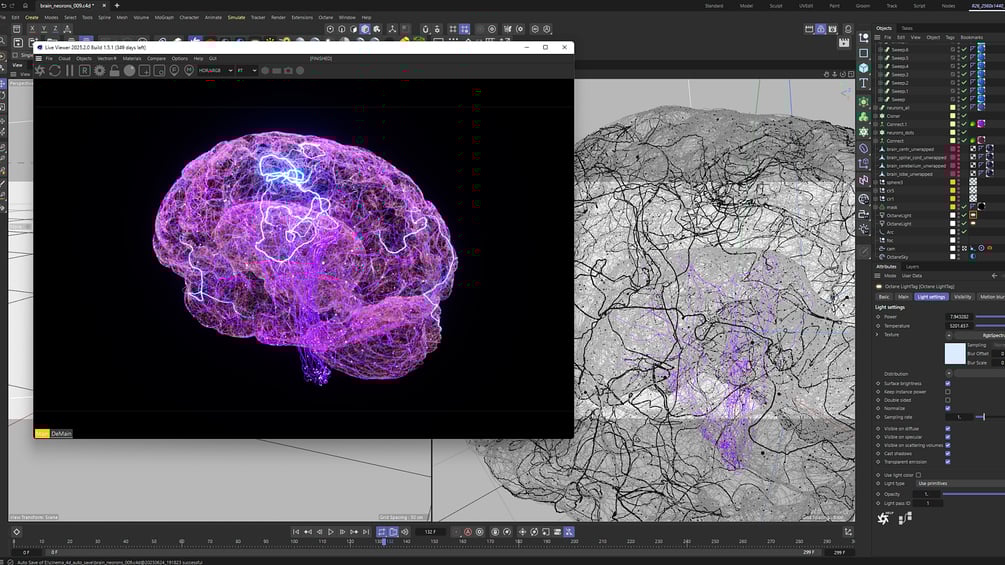Open the Materials menu in Live Viewer

point(131,58)
